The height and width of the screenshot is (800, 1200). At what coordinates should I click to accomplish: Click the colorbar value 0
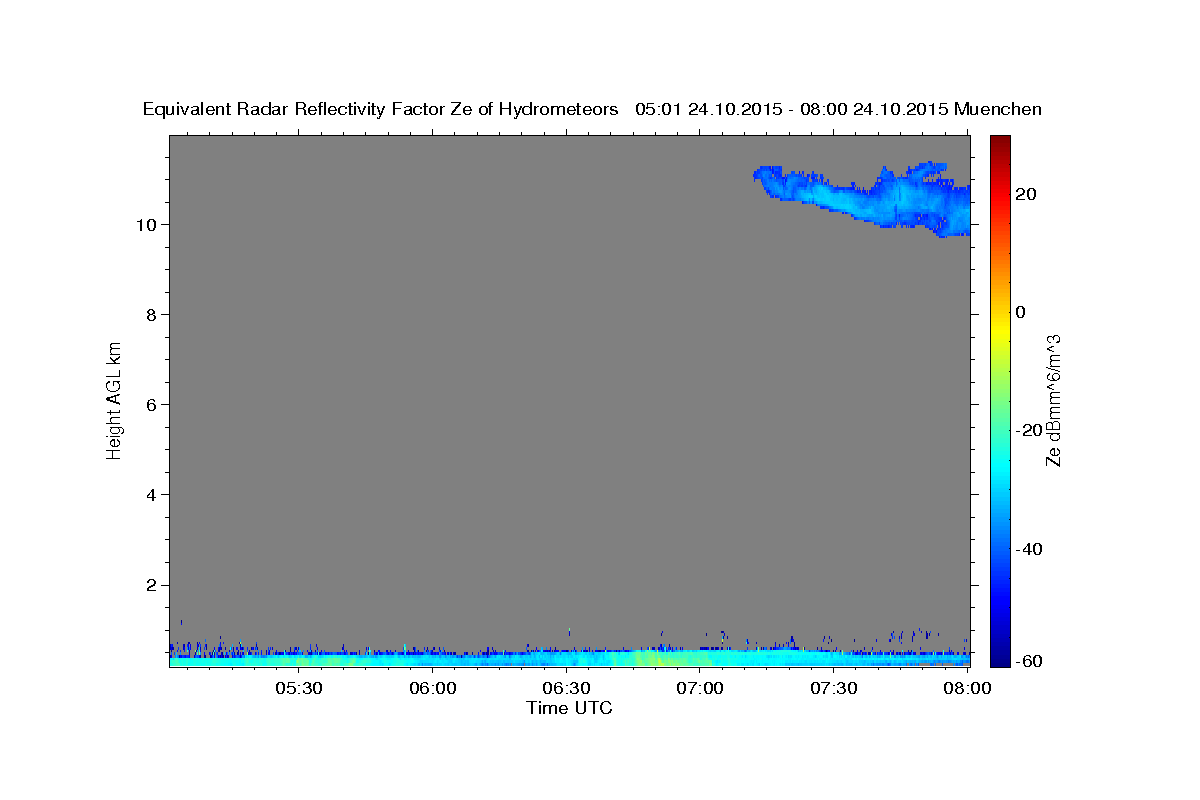click(x=1021, y=312)
